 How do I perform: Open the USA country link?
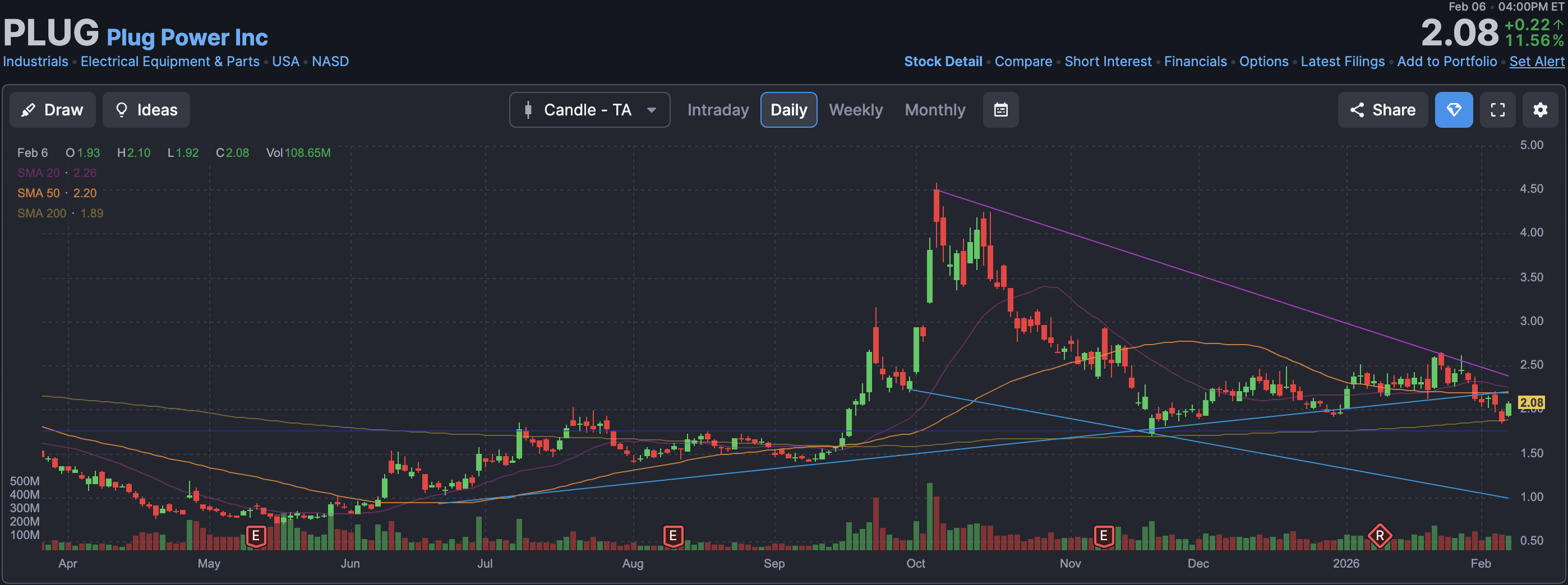[x=285, y=62]
